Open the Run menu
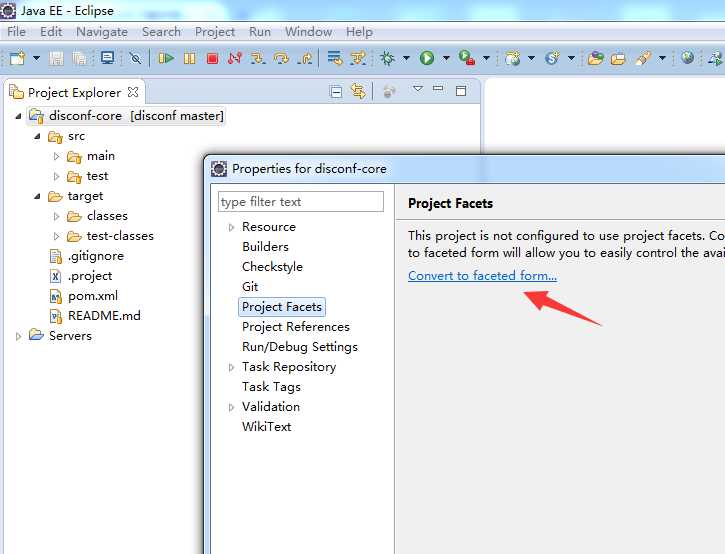Viewport: 725px width, 554px height. (x=260, y=32)
